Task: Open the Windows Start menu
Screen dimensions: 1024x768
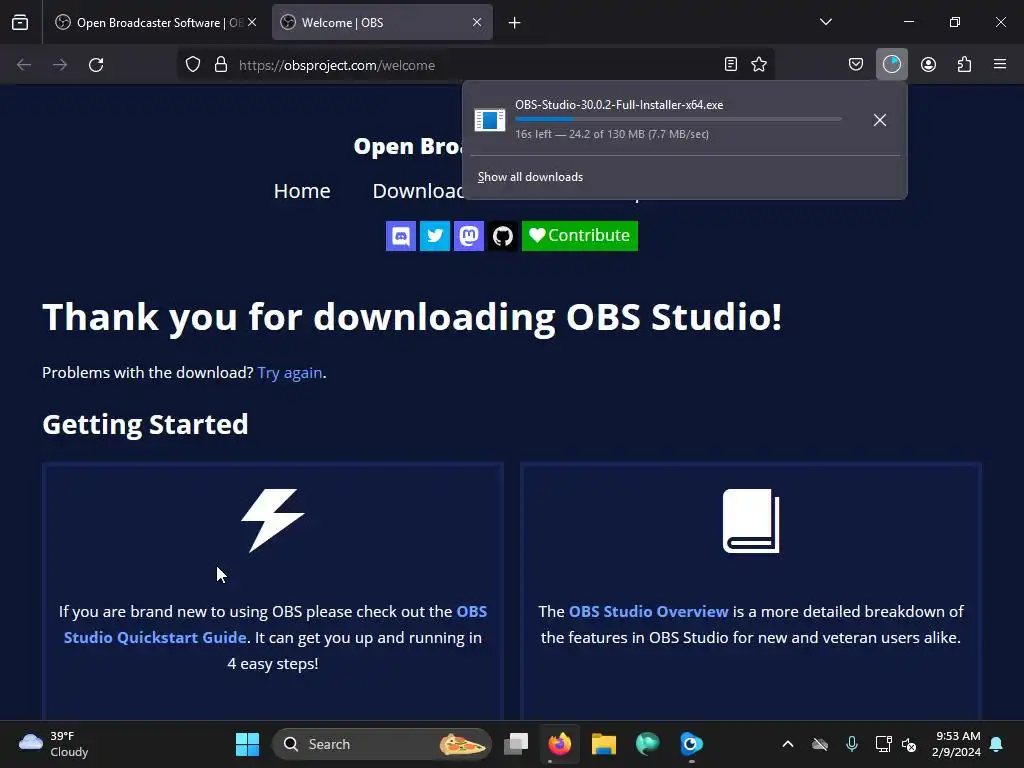Action: [x=247, y=744]
